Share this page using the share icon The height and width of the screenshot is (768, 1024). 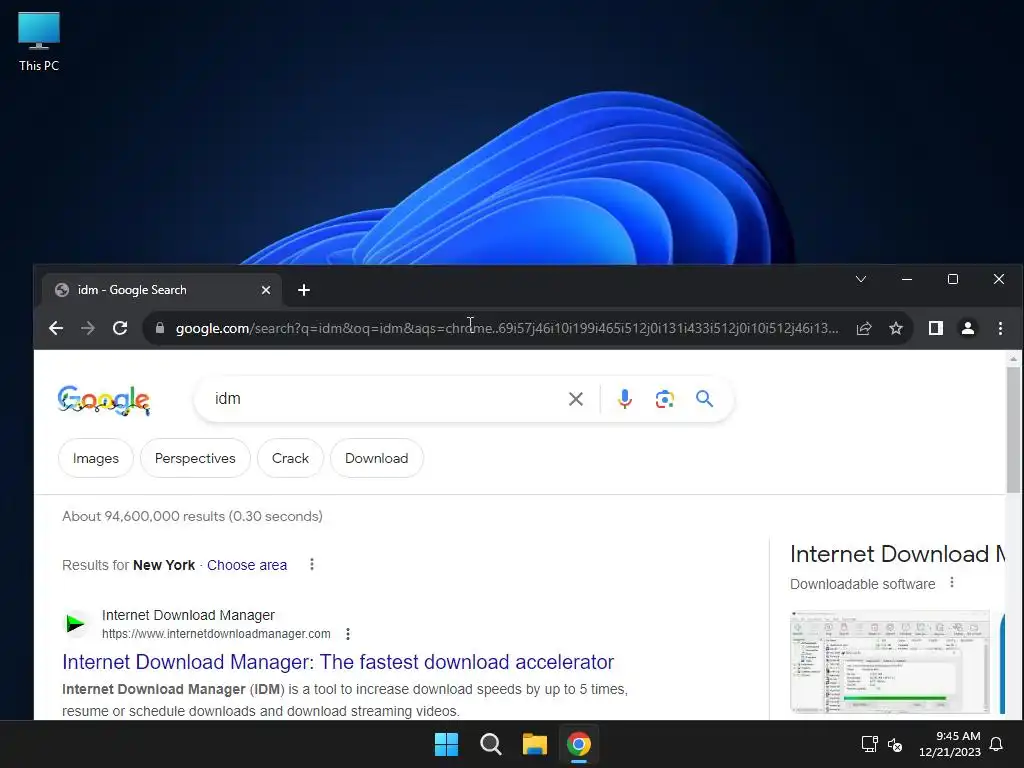point(864,328)
